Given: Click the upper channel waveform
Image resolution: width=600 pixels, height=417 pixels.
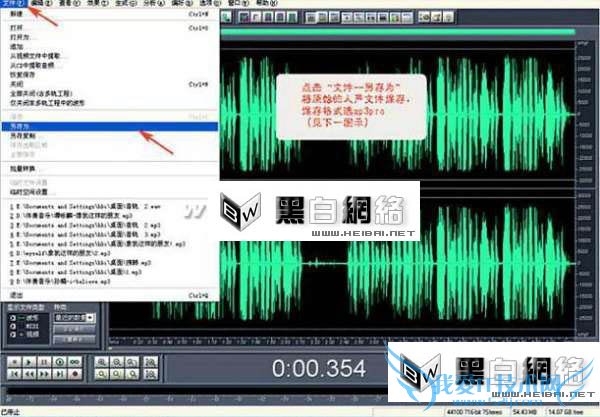Looking at the screenshot, I should pyautogui.click(x=398, y=114).
